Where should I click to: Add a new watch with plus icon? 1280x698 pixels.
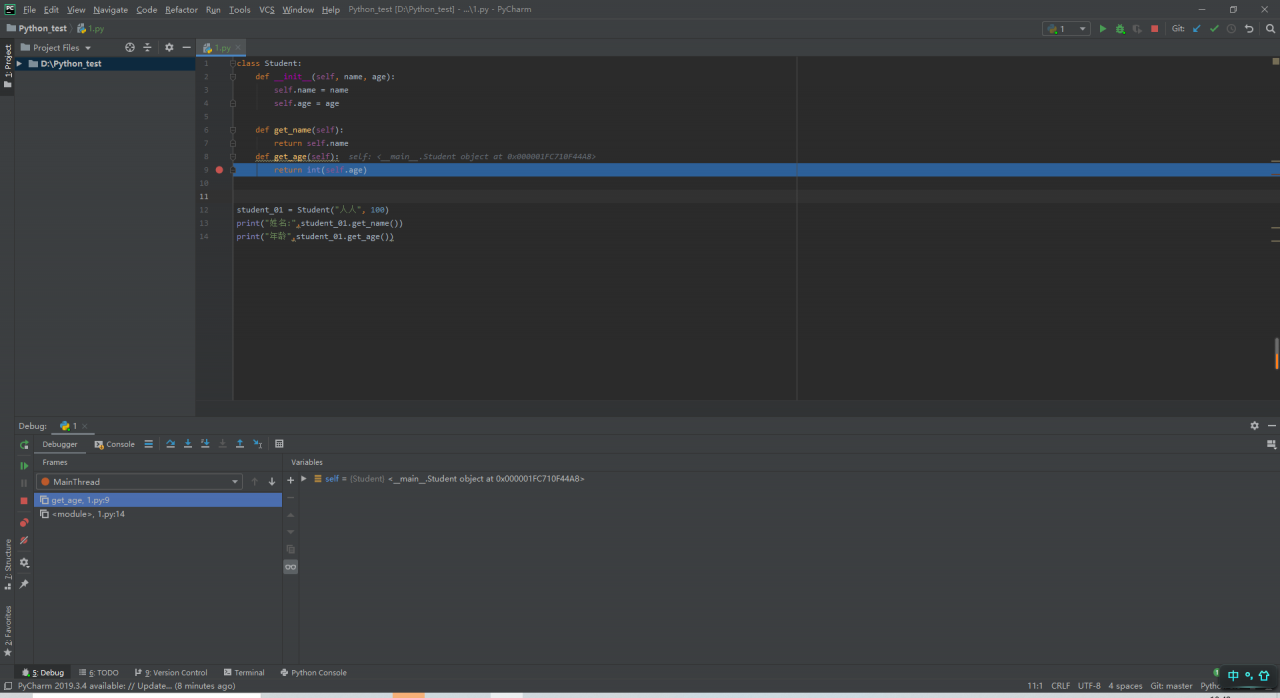291,480
